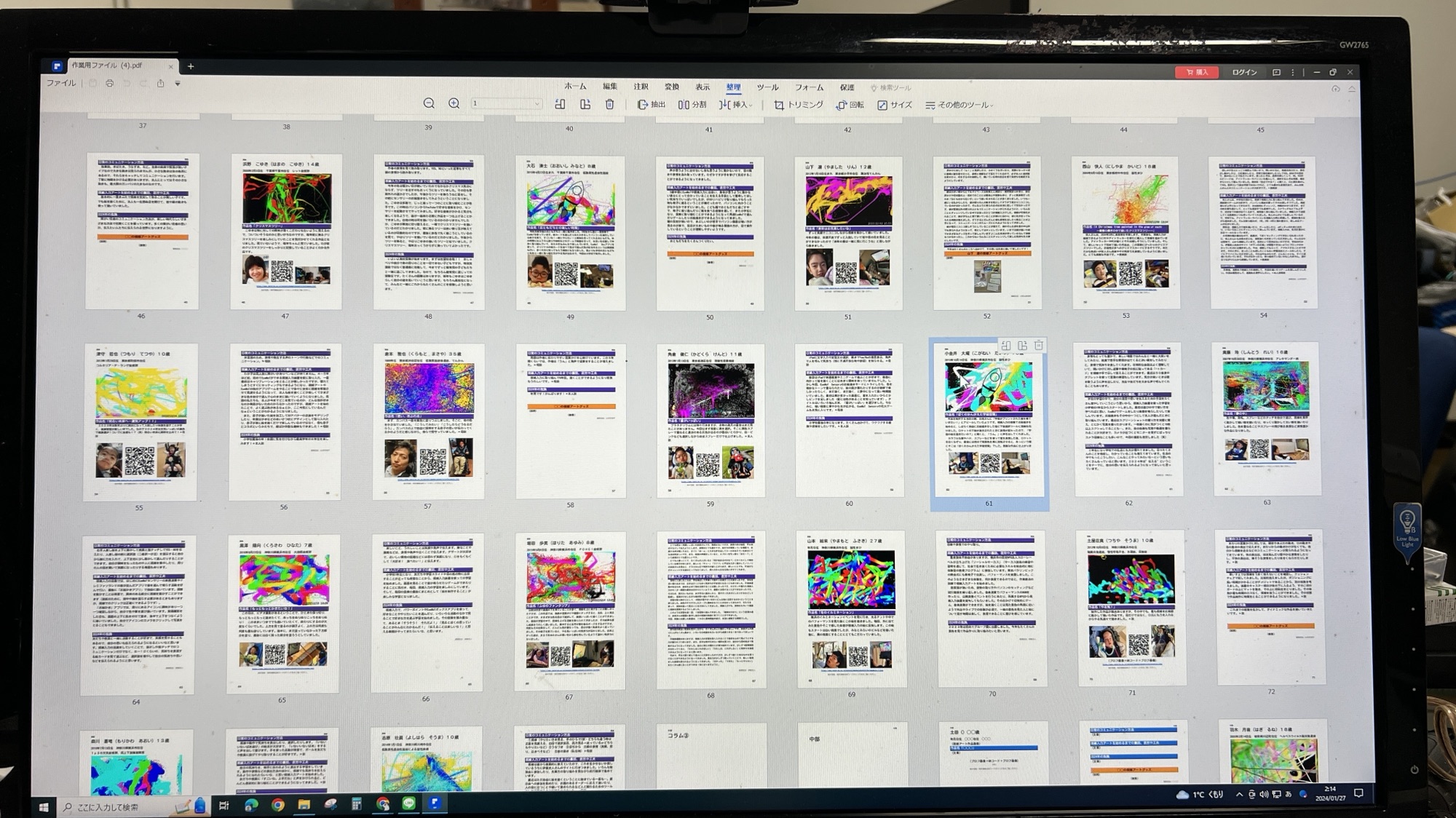The width and height of the screenshot is (1456, 818).
Task: Select page 46 thumbnail
Action: pyautogui.click(x=142, y=231)
